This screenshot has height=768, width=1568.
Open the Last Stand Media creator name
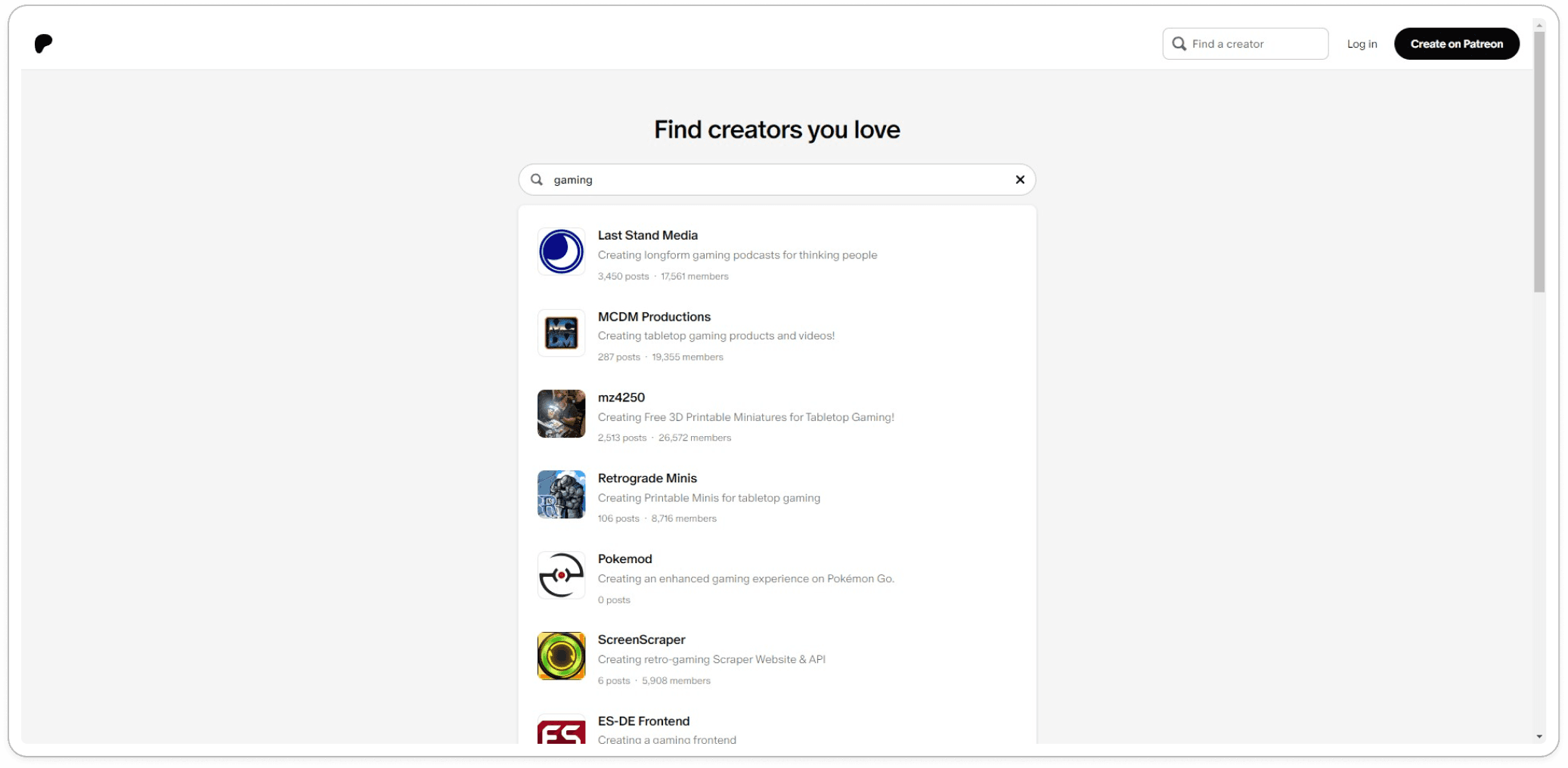pyautogui.click(x=647, y=235)
